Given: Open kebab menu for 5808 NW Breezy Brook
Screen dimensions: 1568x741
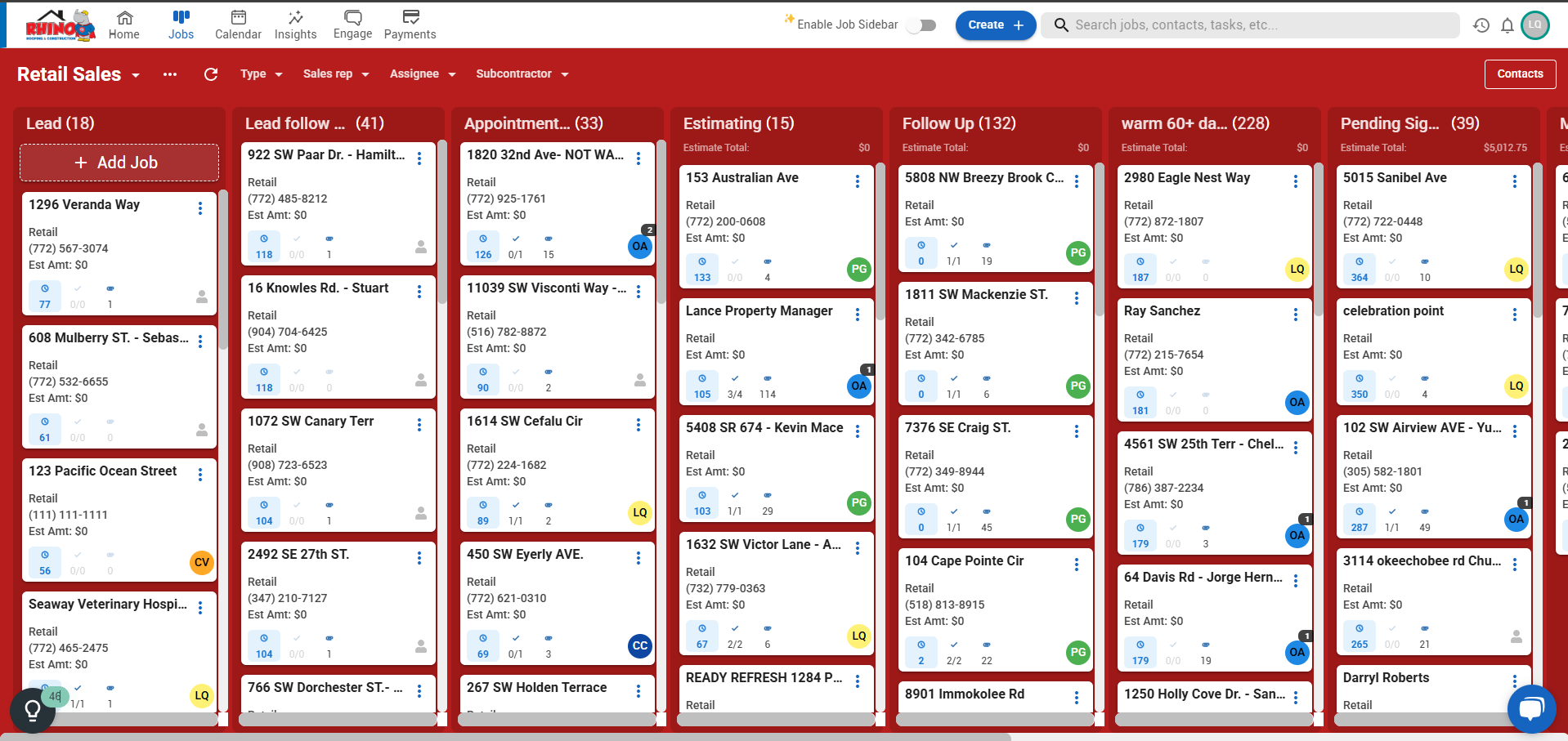Looking at the screenshot, I should tap(1077, 181).
